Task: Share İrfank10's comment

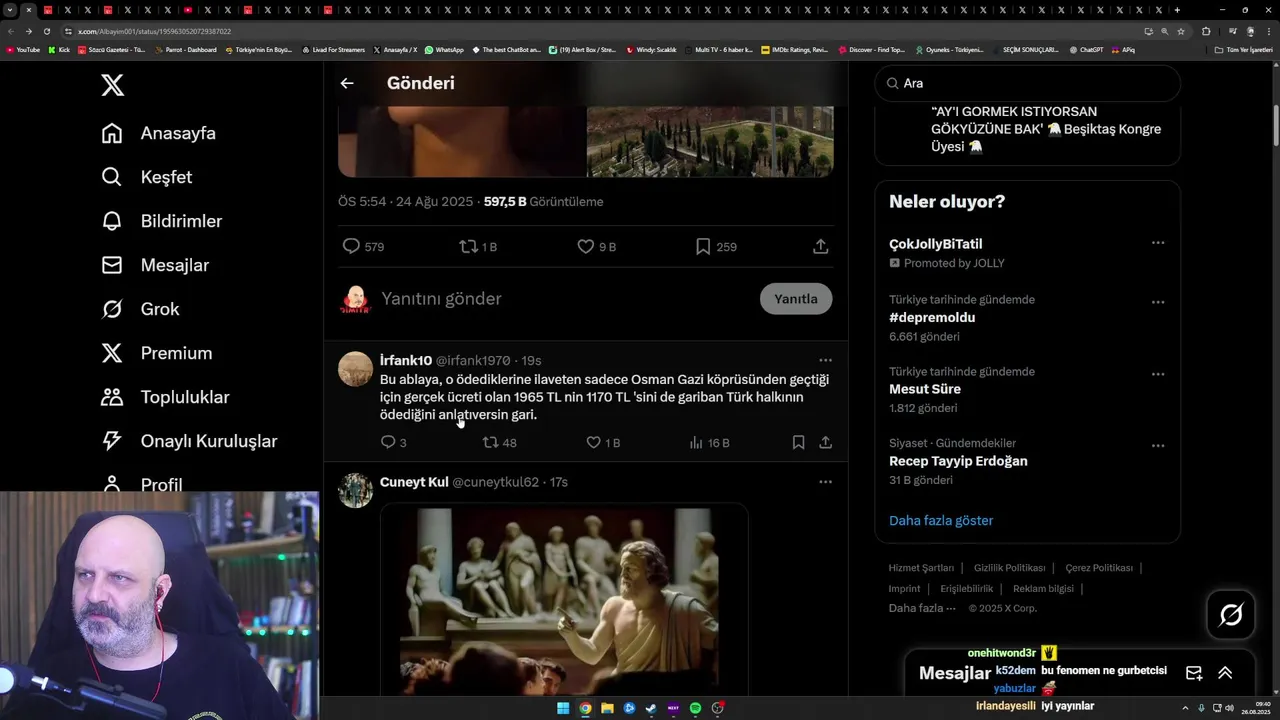Action: point(825,442)
